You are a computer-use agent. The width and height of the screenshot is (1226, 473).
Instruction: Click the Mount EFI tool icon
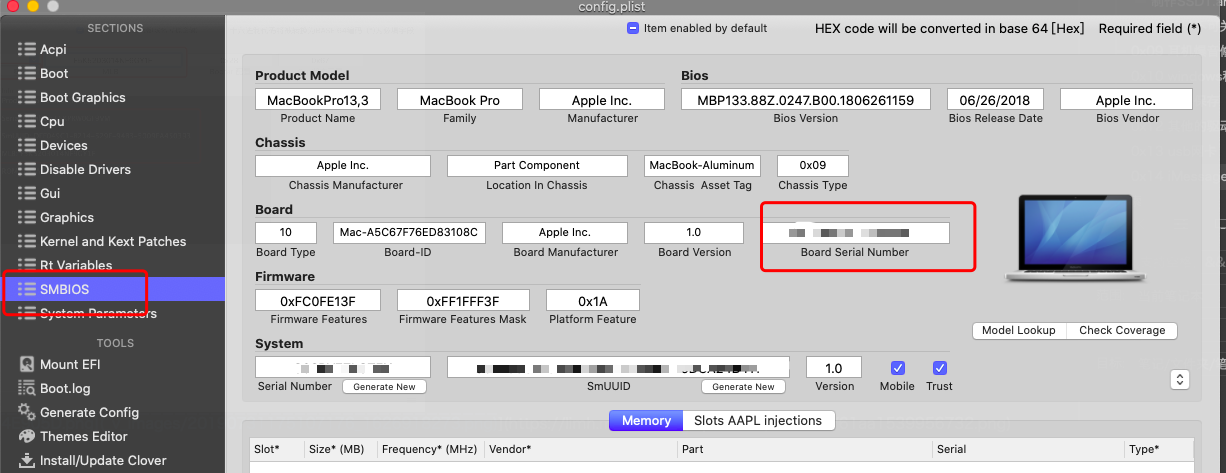(x=27, y=364)
